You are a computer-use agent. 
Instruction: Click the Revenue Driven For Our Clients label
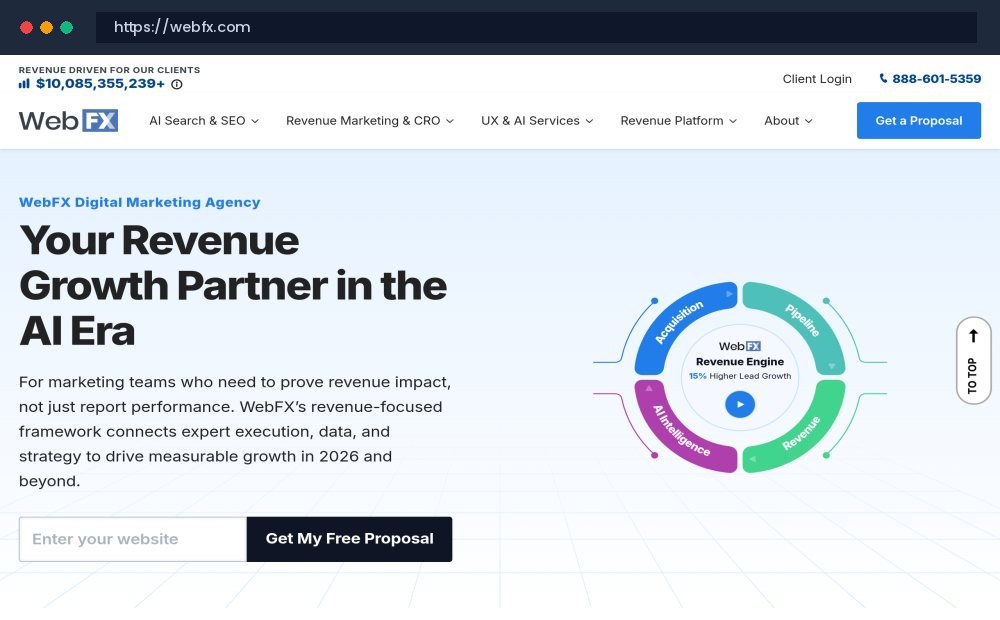coord(109,70)
